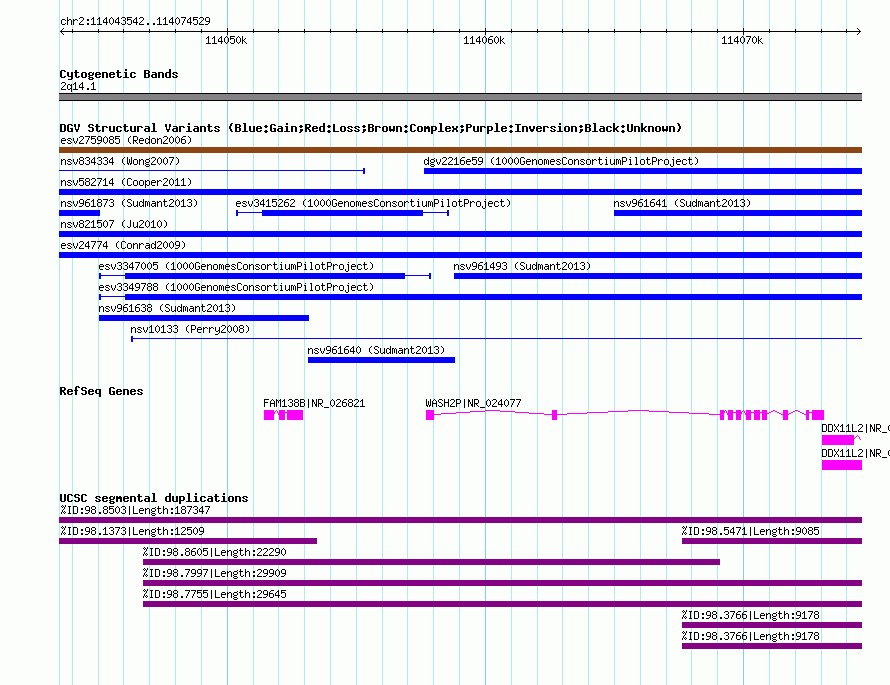Select the magenta FAM138B gene glyph
This screenshot has height=685, width=890.
pos(283,415)
